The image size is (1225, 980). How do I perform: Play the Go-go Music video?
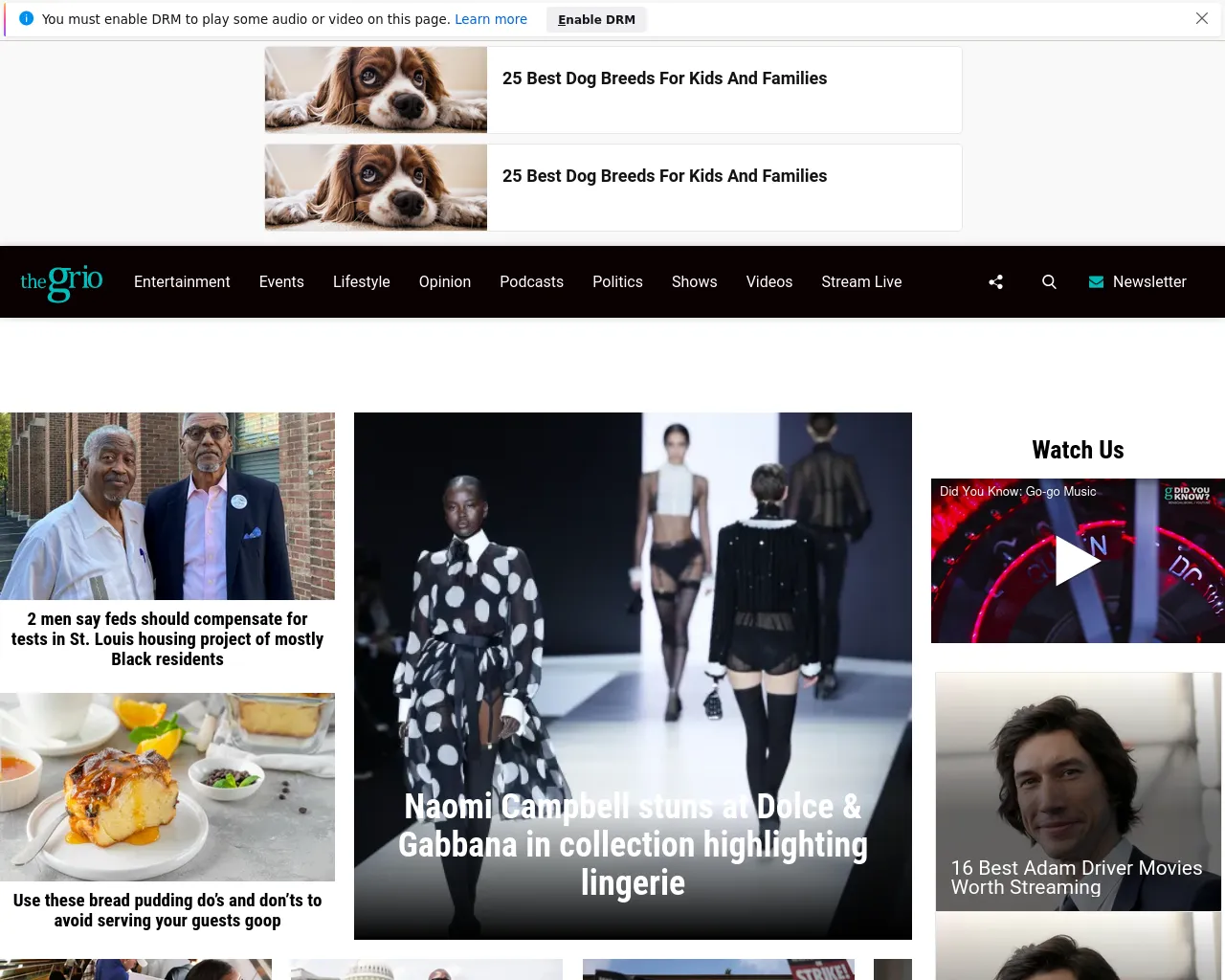(x=1078, y=561)
